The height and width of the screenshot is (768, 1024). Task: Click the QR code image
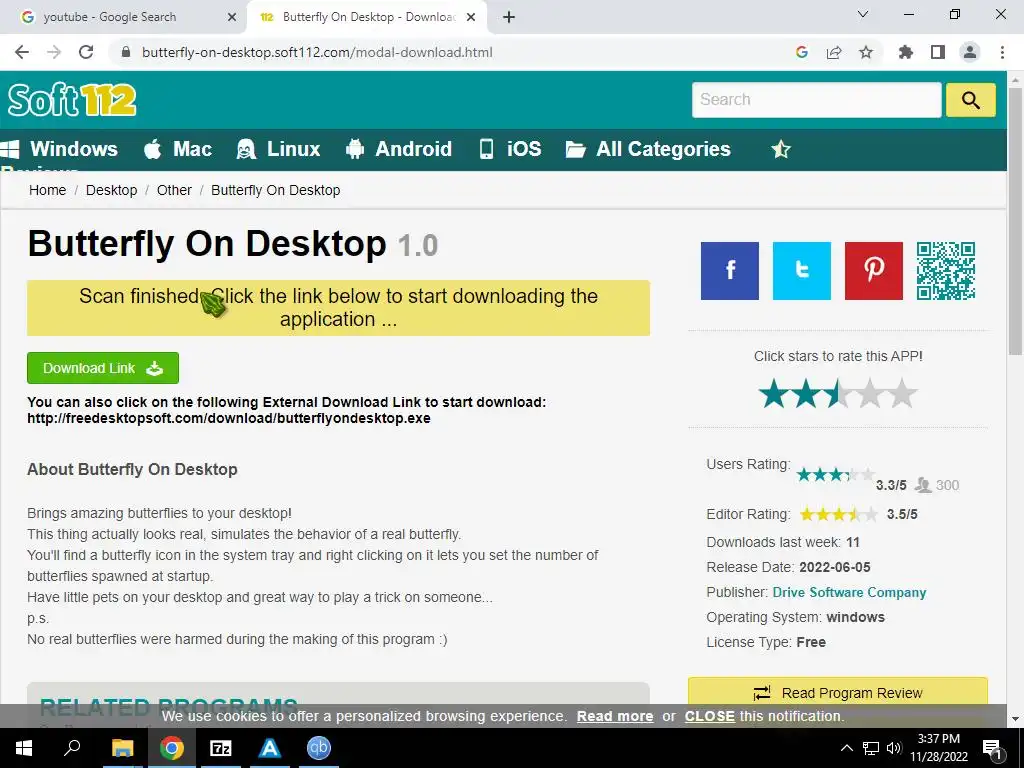[x=946, y=270]
